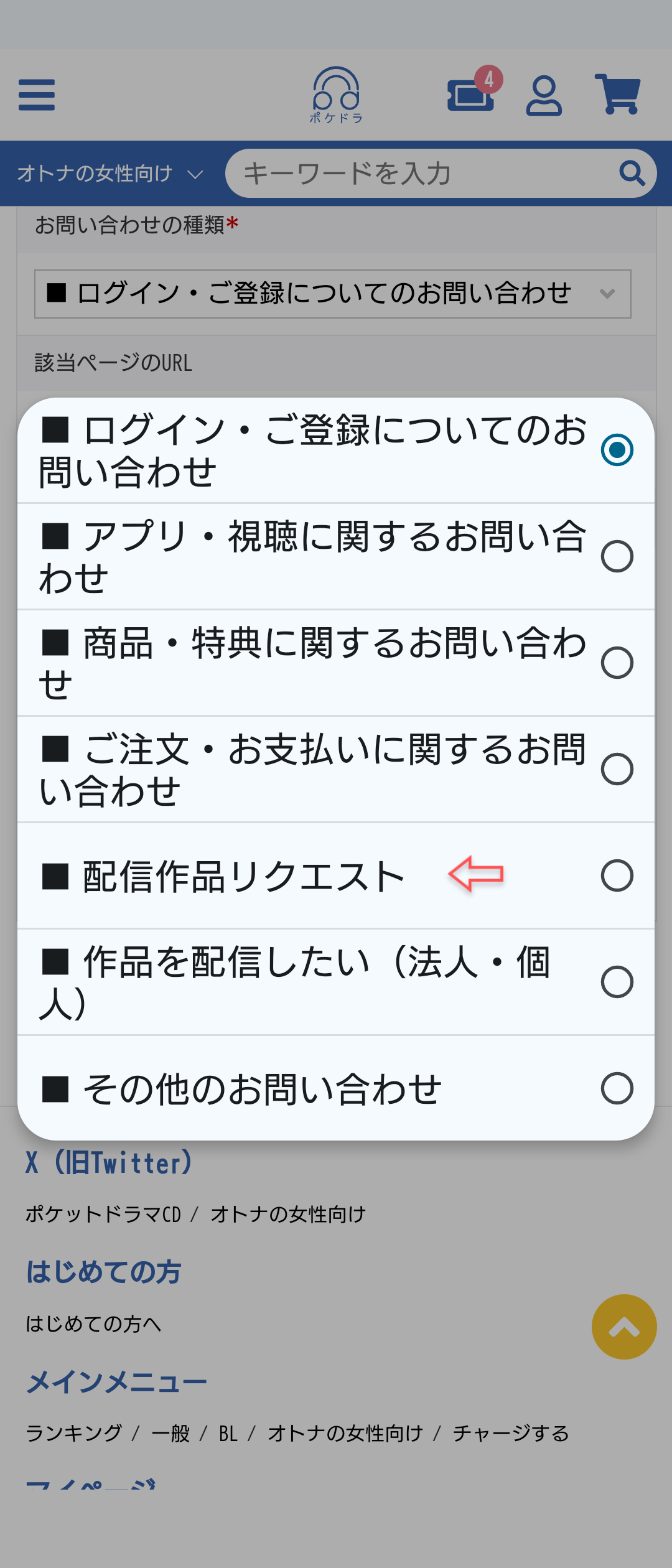The height and width of the screenshot is (1568, 672).
Task: Tap the yellow scroll-to-top arrow button
Action: 624,1327
